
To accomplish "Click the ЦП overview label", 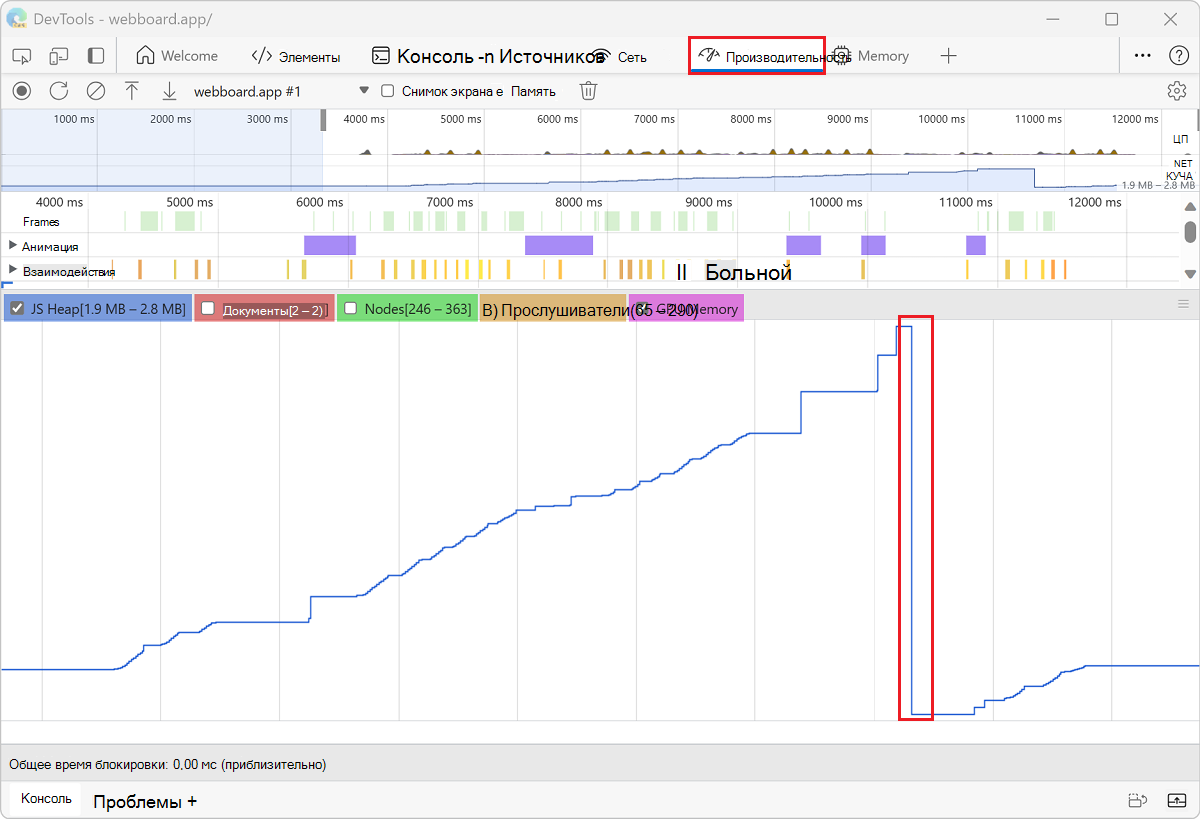I will pos(1180,139).
